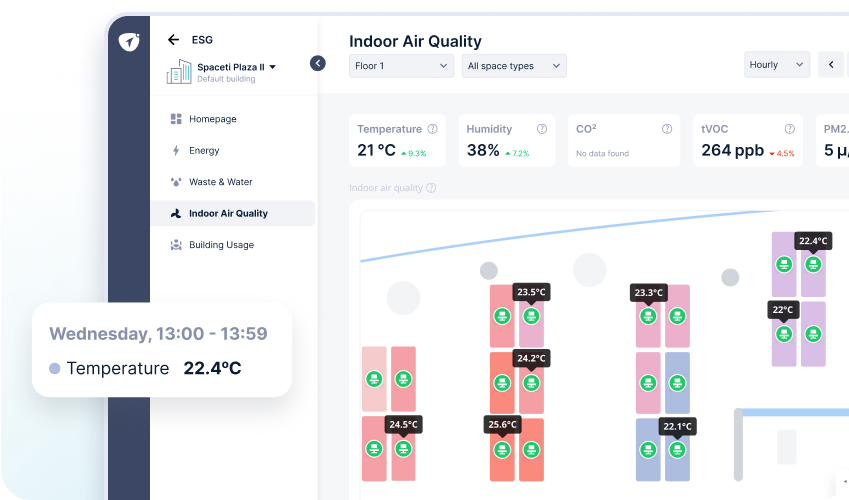Click the Spaceti shield logo icon

point(128,42)
